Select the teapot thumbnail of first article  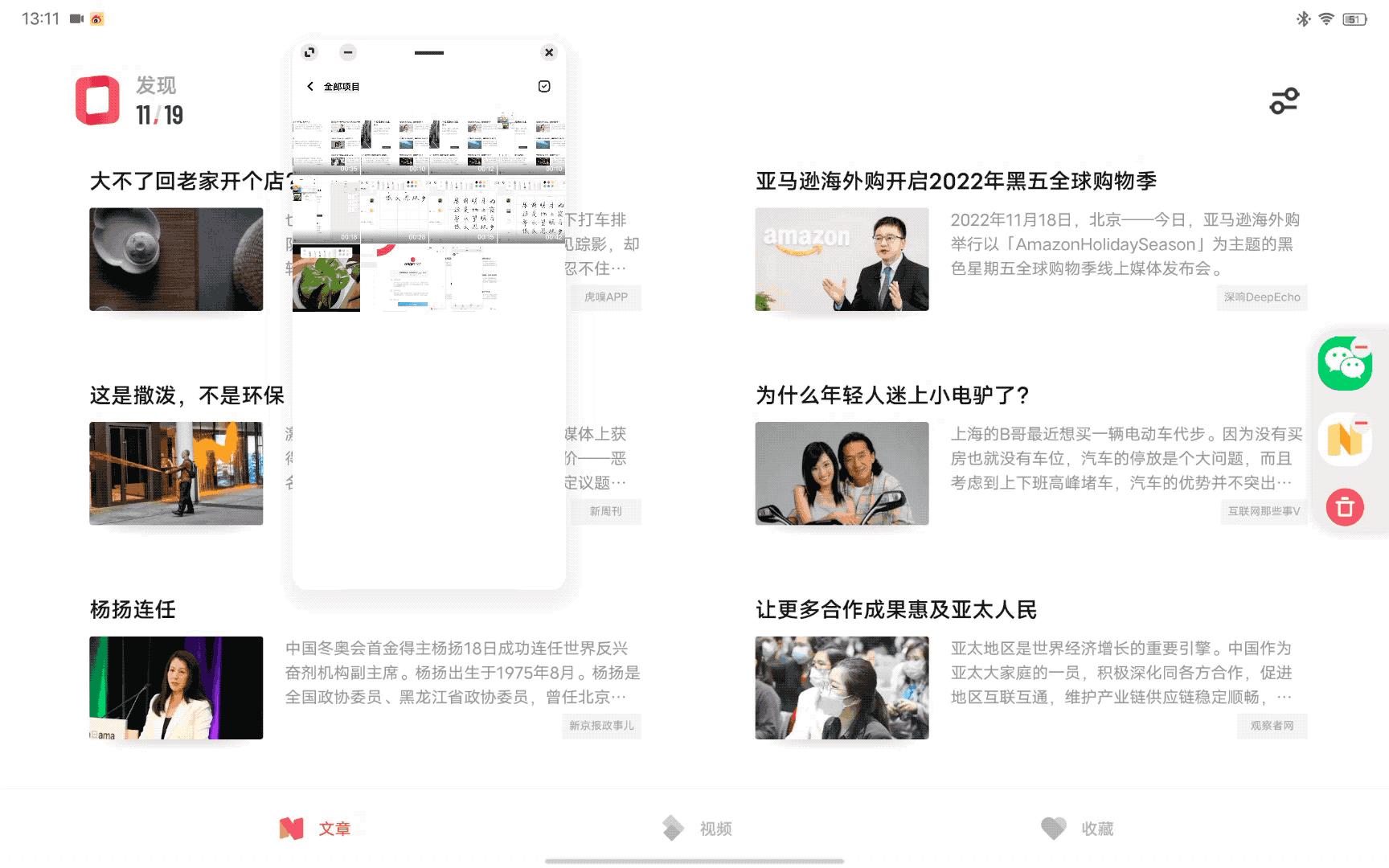176,260
